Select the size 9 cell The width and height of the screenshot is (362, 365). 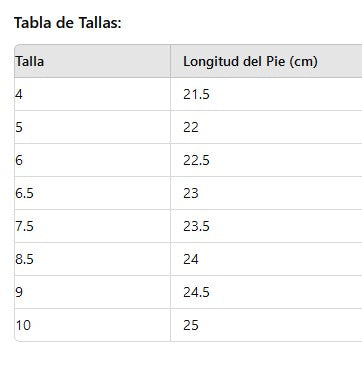pos(92,292)
